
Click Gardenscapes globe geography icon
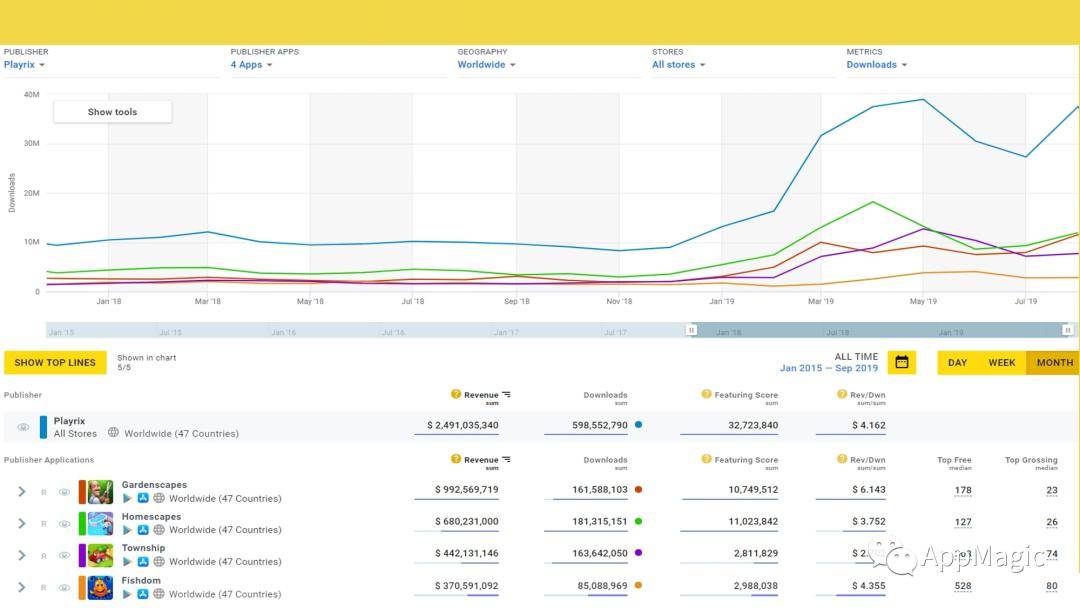[x=159, y=499]
